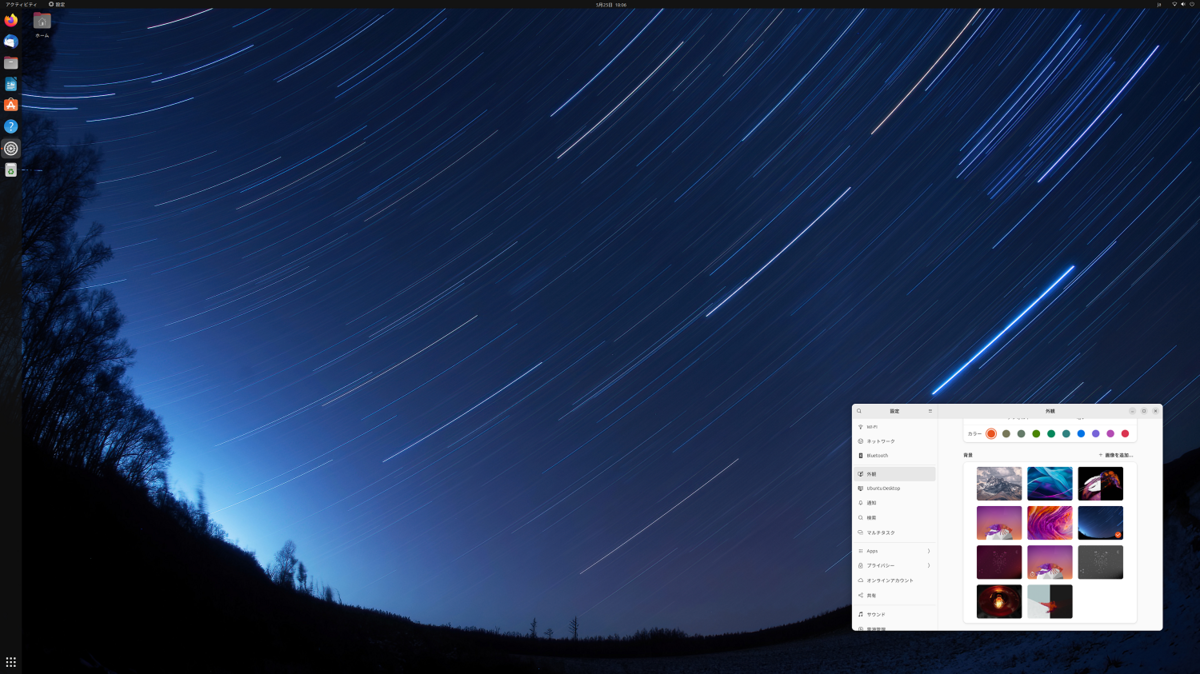
Task: Select 検索 in Settings sidebar
Action: click(895, 518)
